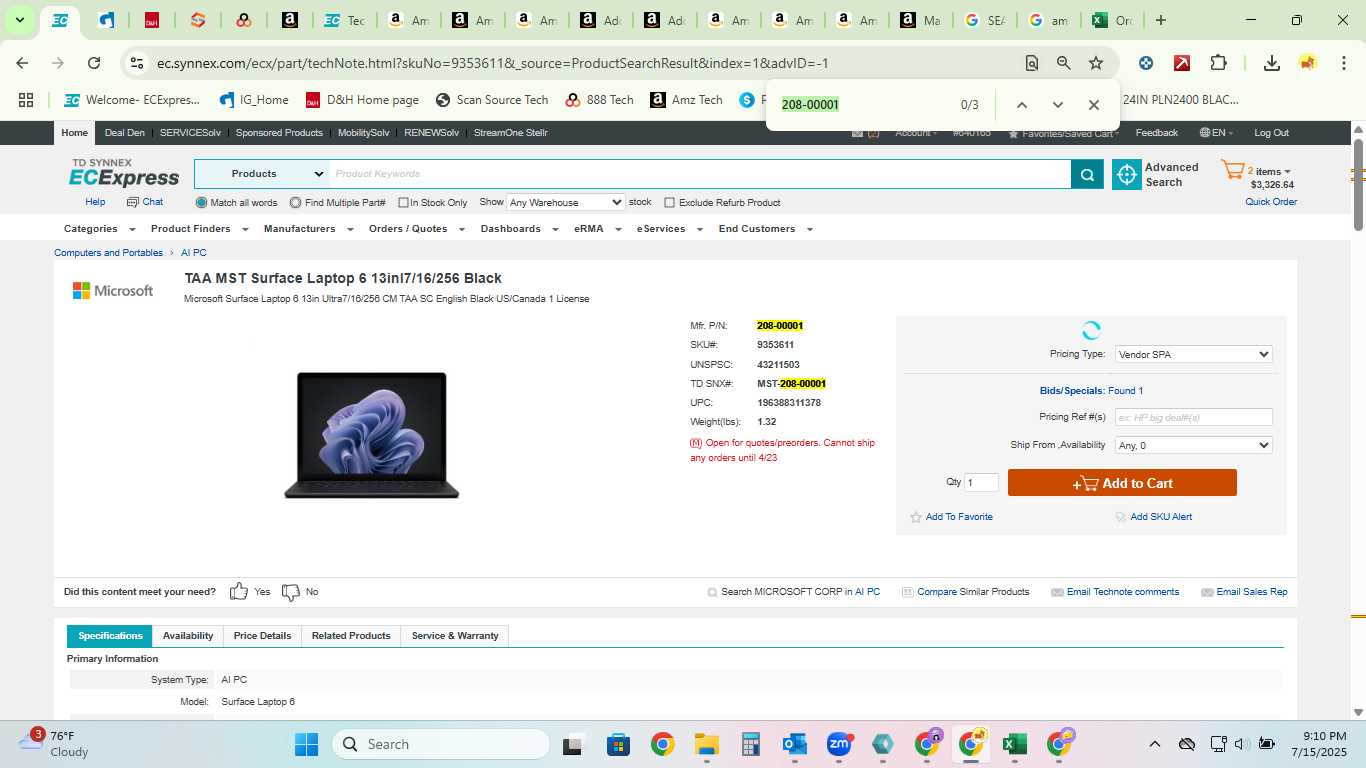The width and height of the screenshot is (1366, 768).
Task: Expand the eRMA menu
Action: click(596, 229)
